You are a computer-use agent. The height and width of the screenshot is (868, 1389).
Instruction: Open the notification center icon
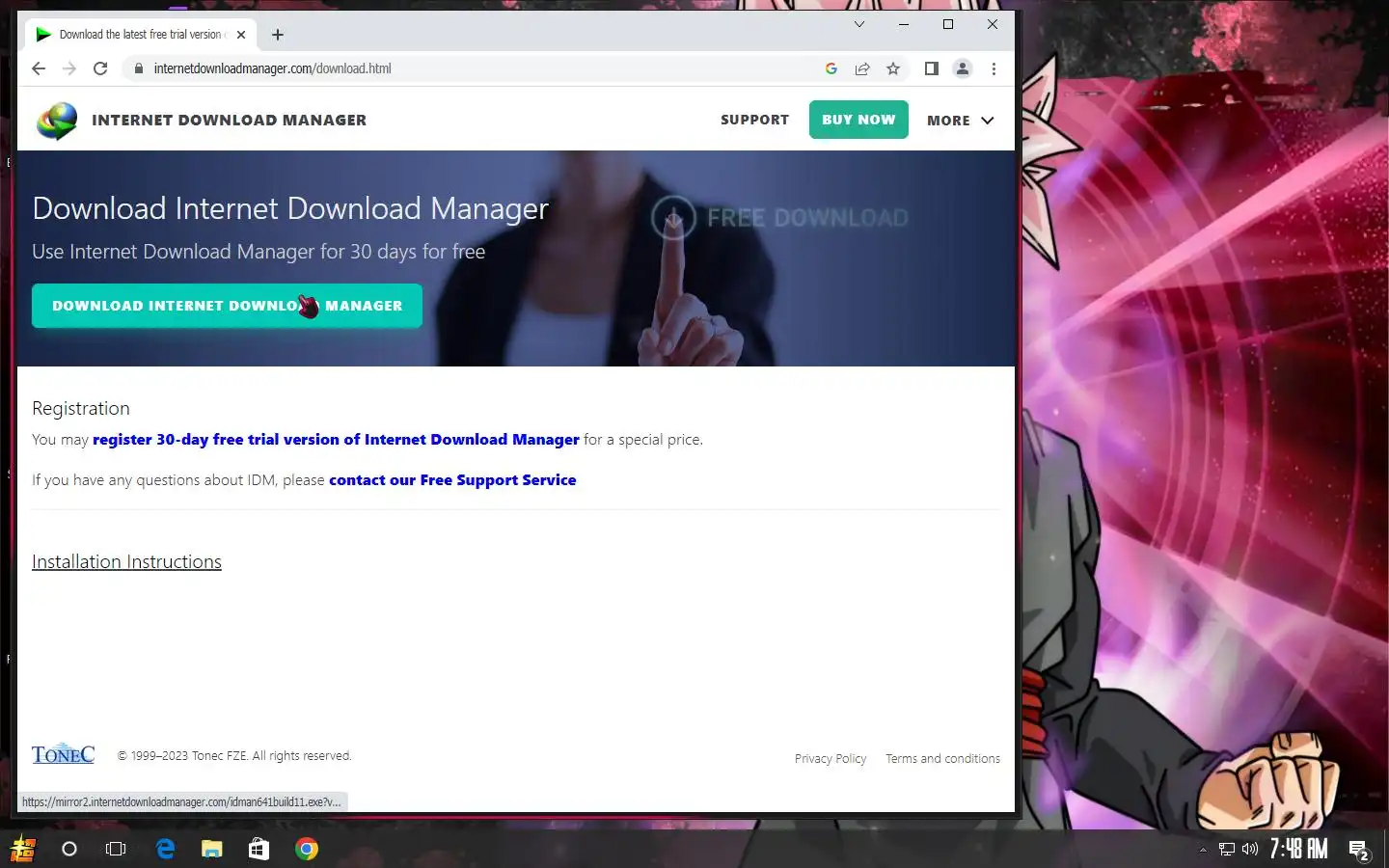tap(1360, 851)
